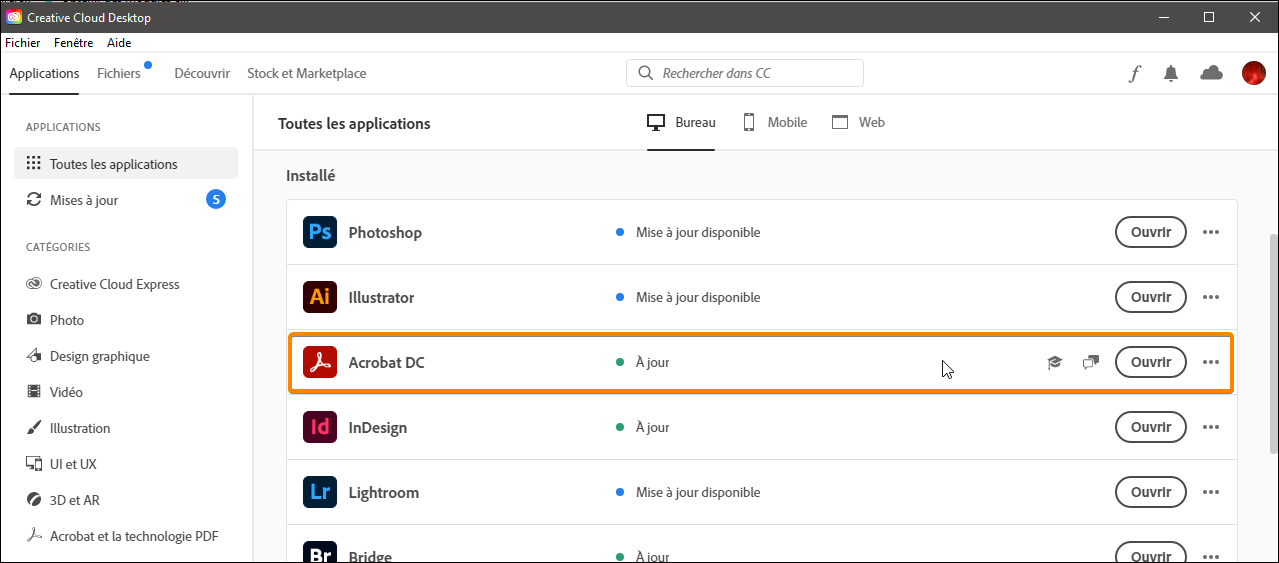Expand more options for Photoshop
Image resolution: width=1279 pixels, height=563 pixels.
(1211, 232)
